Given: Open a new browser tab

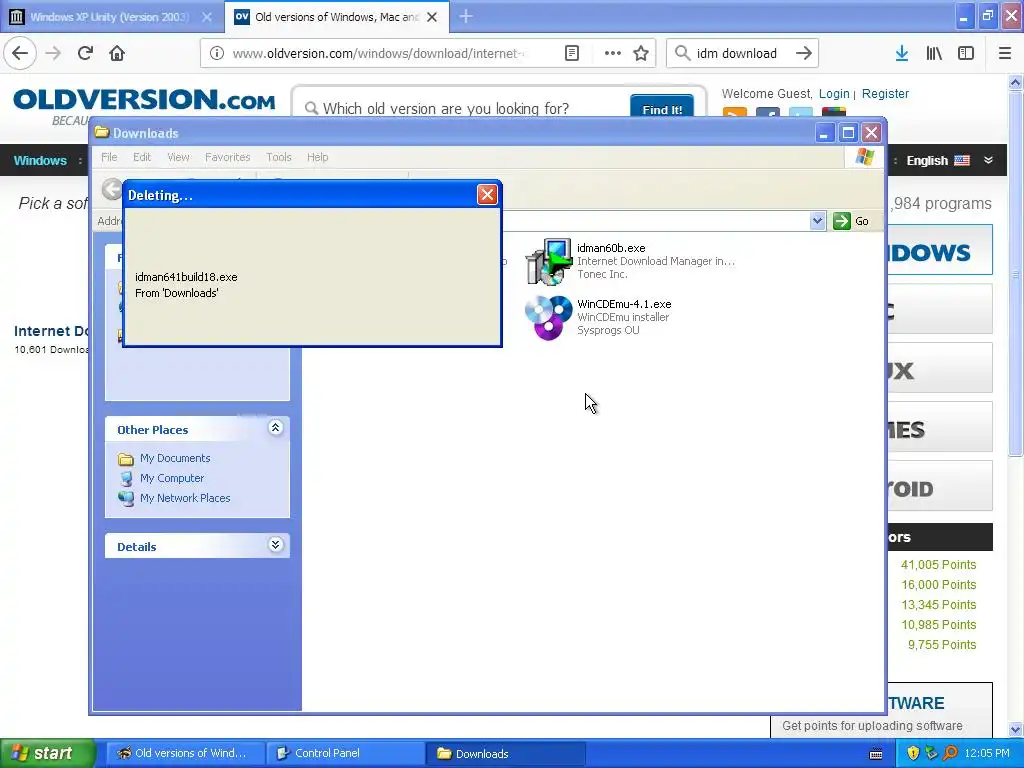Looking at the screenshot, I should click(466, 16).
